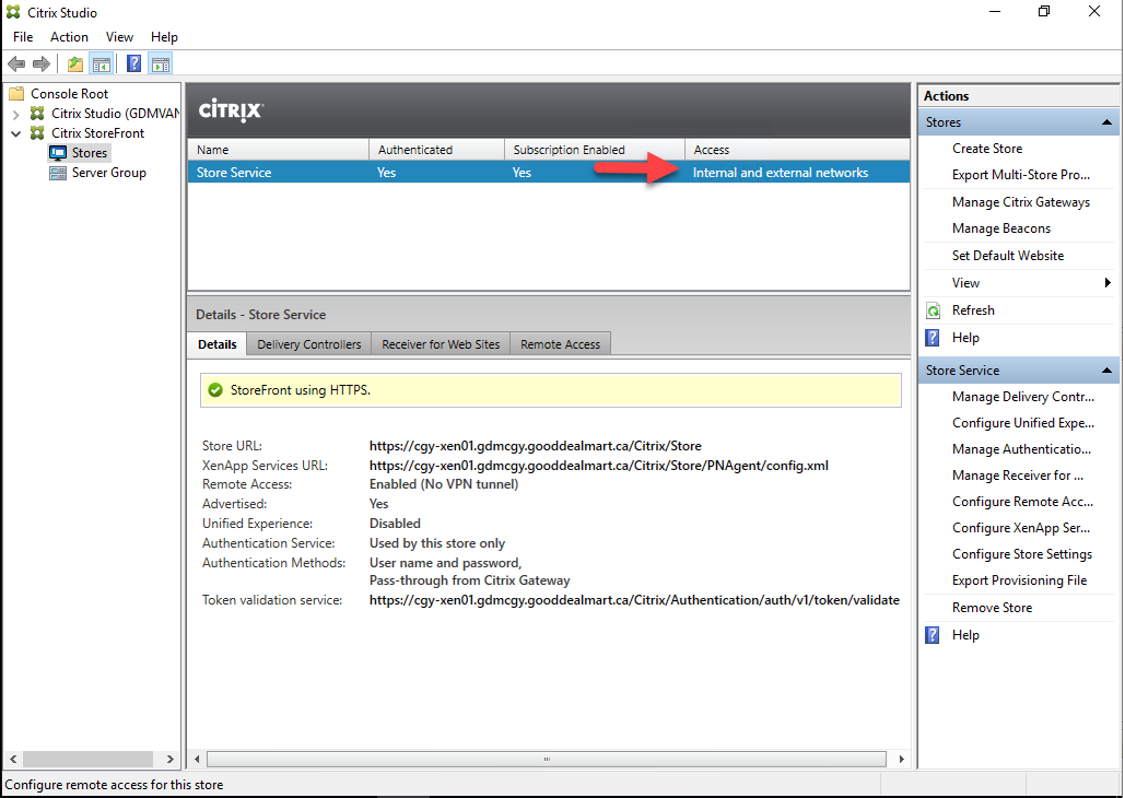Click the green Refresh icon in Actions
1123x798 pixels.
tap(933, 310)
